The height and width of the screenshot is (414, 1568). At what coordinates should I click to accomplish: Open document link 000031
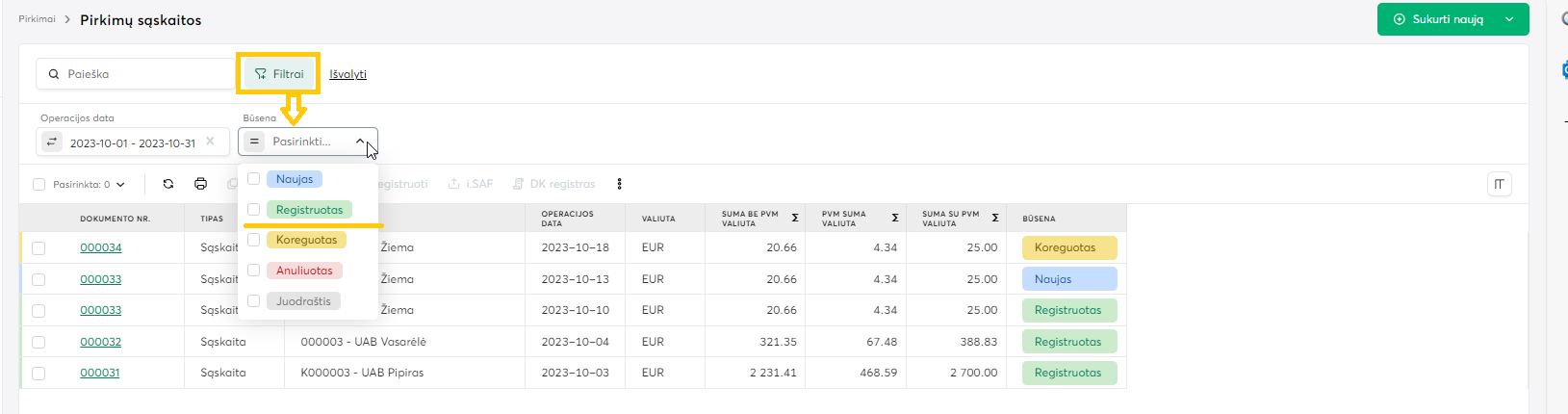click(100, 373)
